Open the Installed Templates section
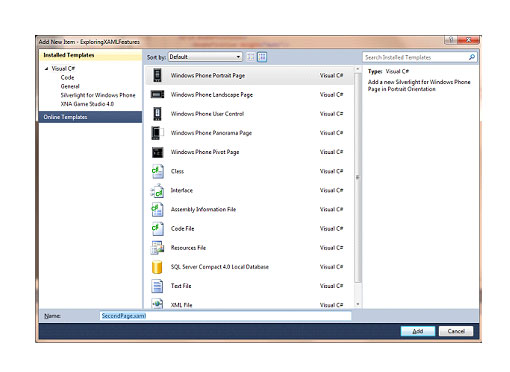Screen dimensions: 510x372 (x=90, y=55)
